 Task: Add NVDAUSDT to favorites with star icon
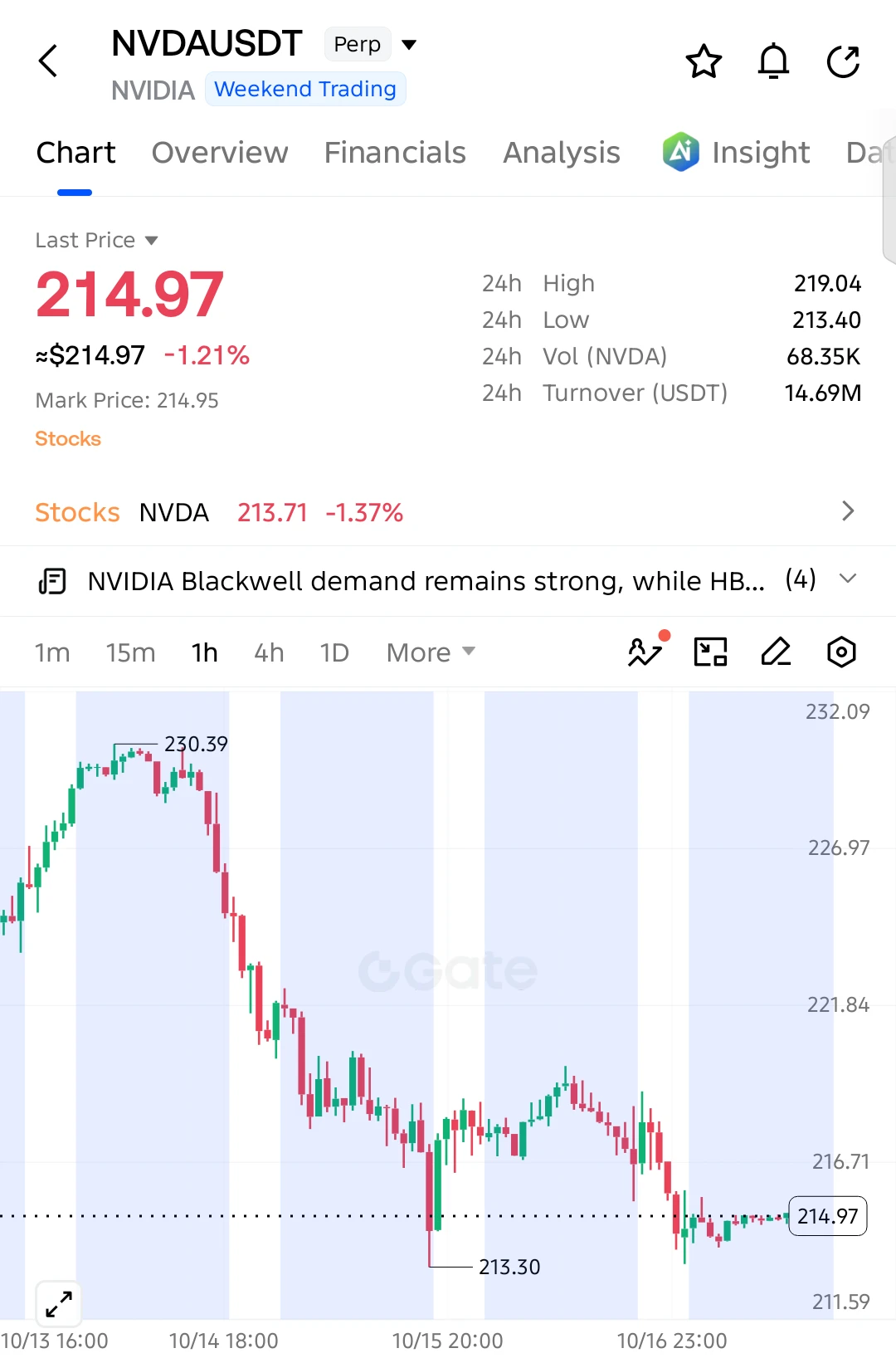(x=704, y=61)
